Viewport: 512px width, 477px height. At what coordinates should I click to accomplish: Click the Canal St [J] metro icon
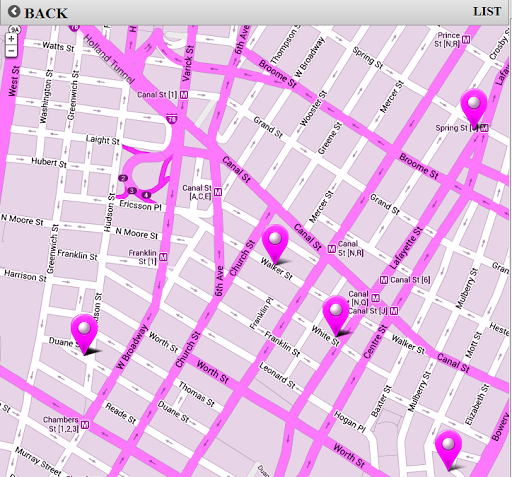point(394,311)
